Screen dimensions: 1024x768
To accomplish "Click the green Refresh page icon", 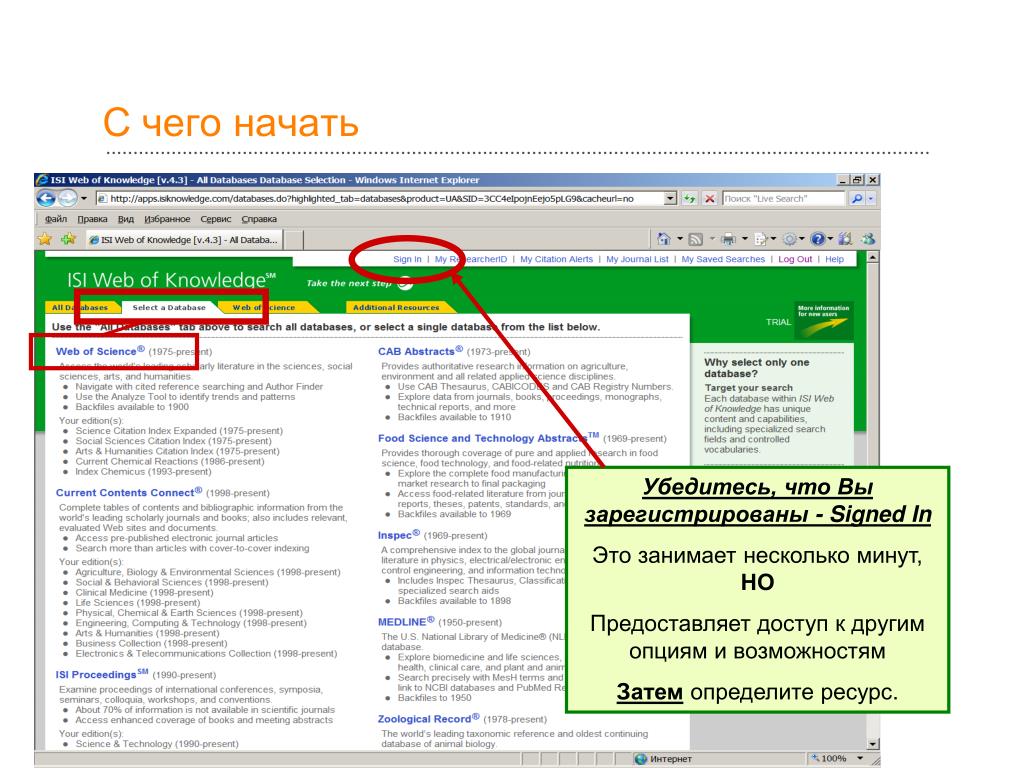I will pos(690,199).
